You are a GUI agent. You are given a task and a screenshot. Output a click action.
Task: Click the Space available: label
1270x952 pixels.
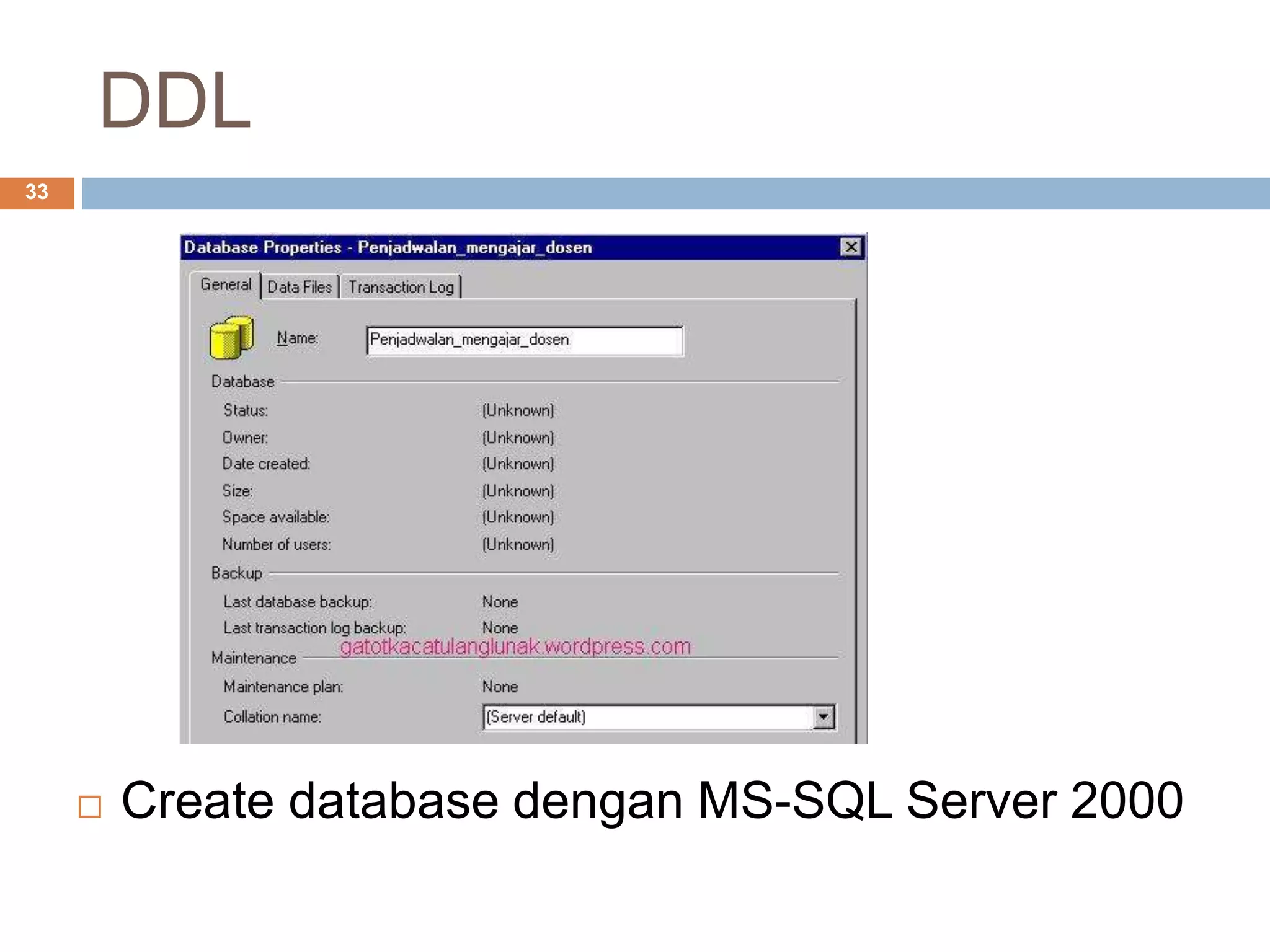pyautogui.click(x=276, y=517)
